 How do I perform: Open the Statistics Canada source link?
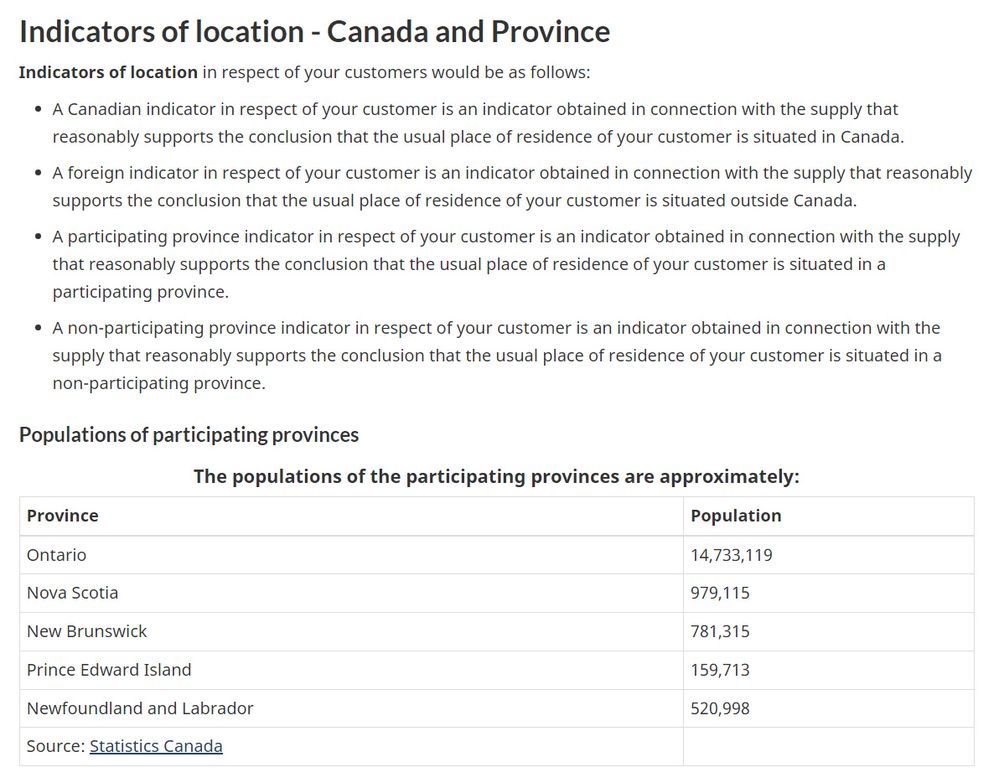(x=156, y=746)
